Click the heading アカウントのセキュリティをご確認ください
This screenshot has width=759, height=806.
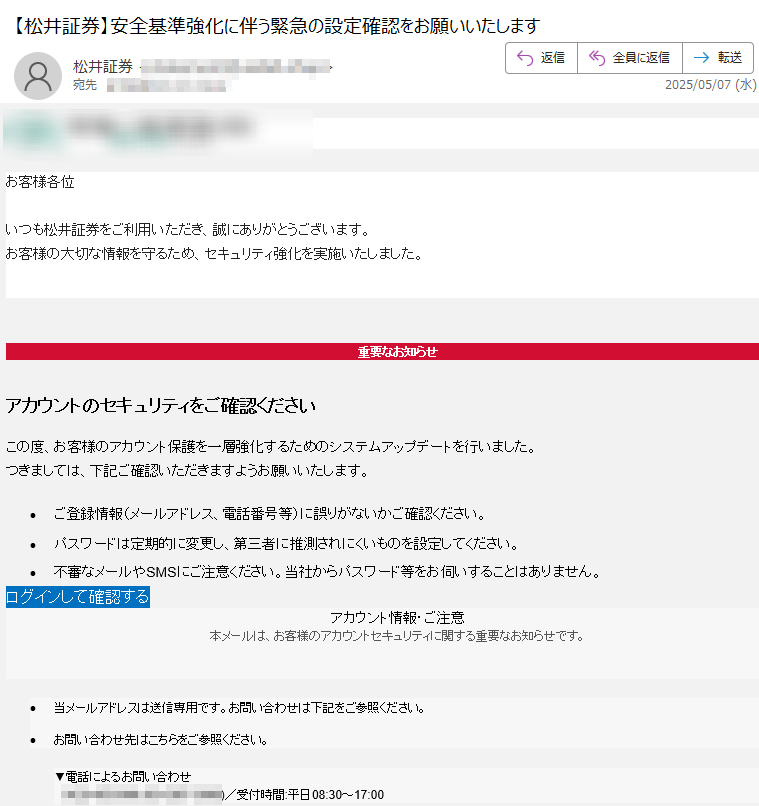coord(160,406)
